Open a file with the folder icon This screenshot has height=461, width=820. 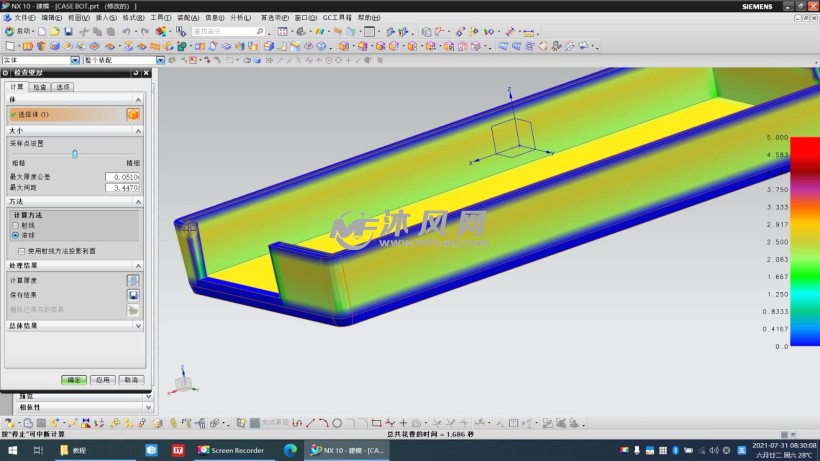(55, 32)
